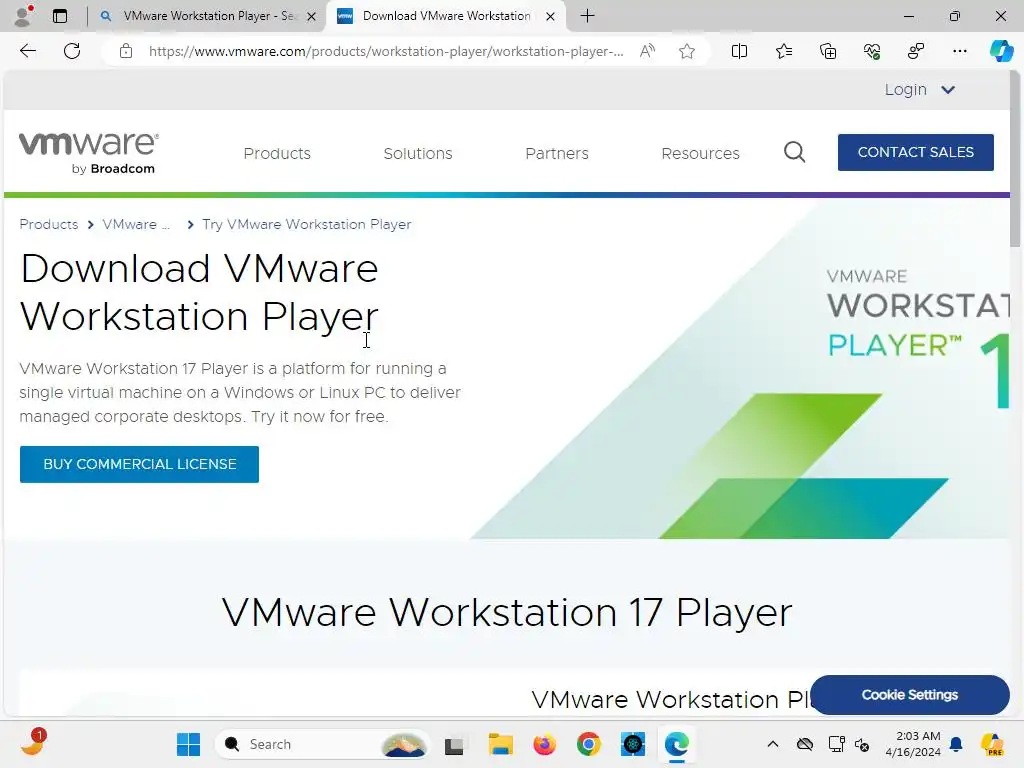Follow the Products breadcrumb link
The width and height of the screenshot is (1024, 768).
49,224
